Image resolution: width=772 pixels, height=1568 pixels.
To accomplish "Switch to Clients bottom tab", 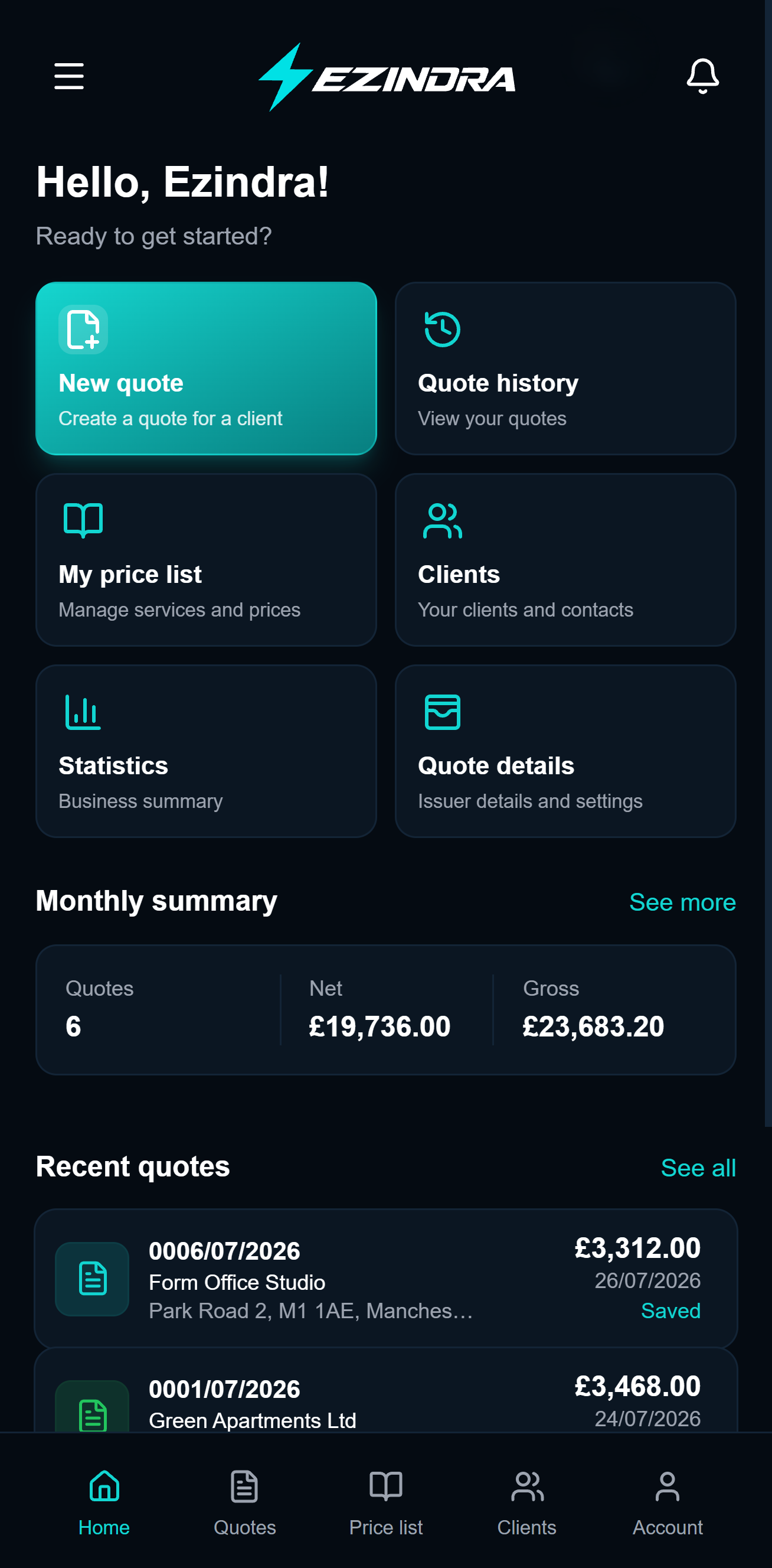I will pos(527,1502).
